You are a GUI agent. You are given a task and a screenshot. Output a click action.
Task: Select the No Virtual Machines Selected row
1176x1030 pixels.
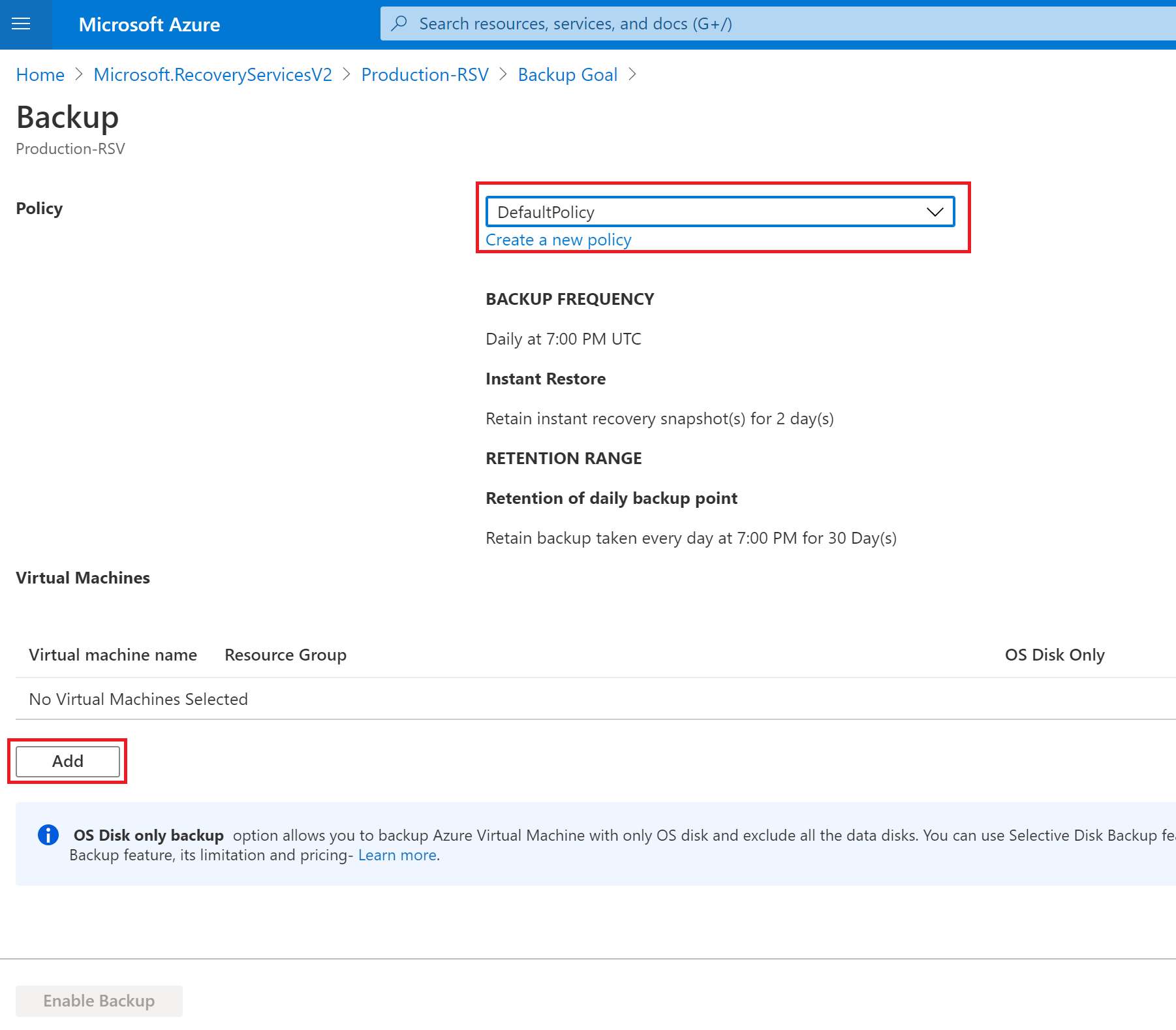[138, 698]
